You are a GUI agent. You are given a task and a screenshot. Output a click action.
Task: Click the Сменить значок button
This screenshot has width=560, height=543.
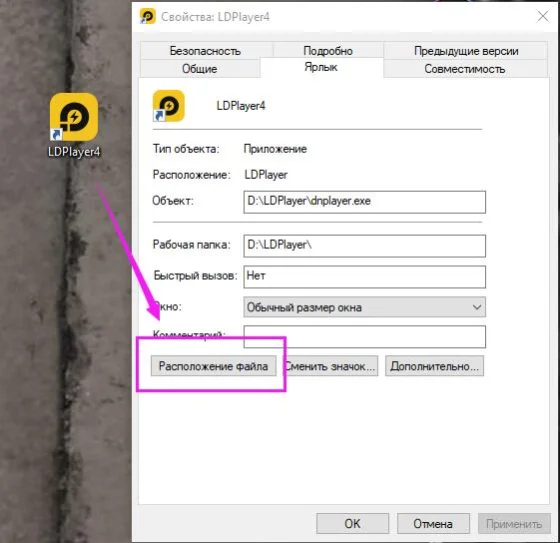click(x=331, y=366)
